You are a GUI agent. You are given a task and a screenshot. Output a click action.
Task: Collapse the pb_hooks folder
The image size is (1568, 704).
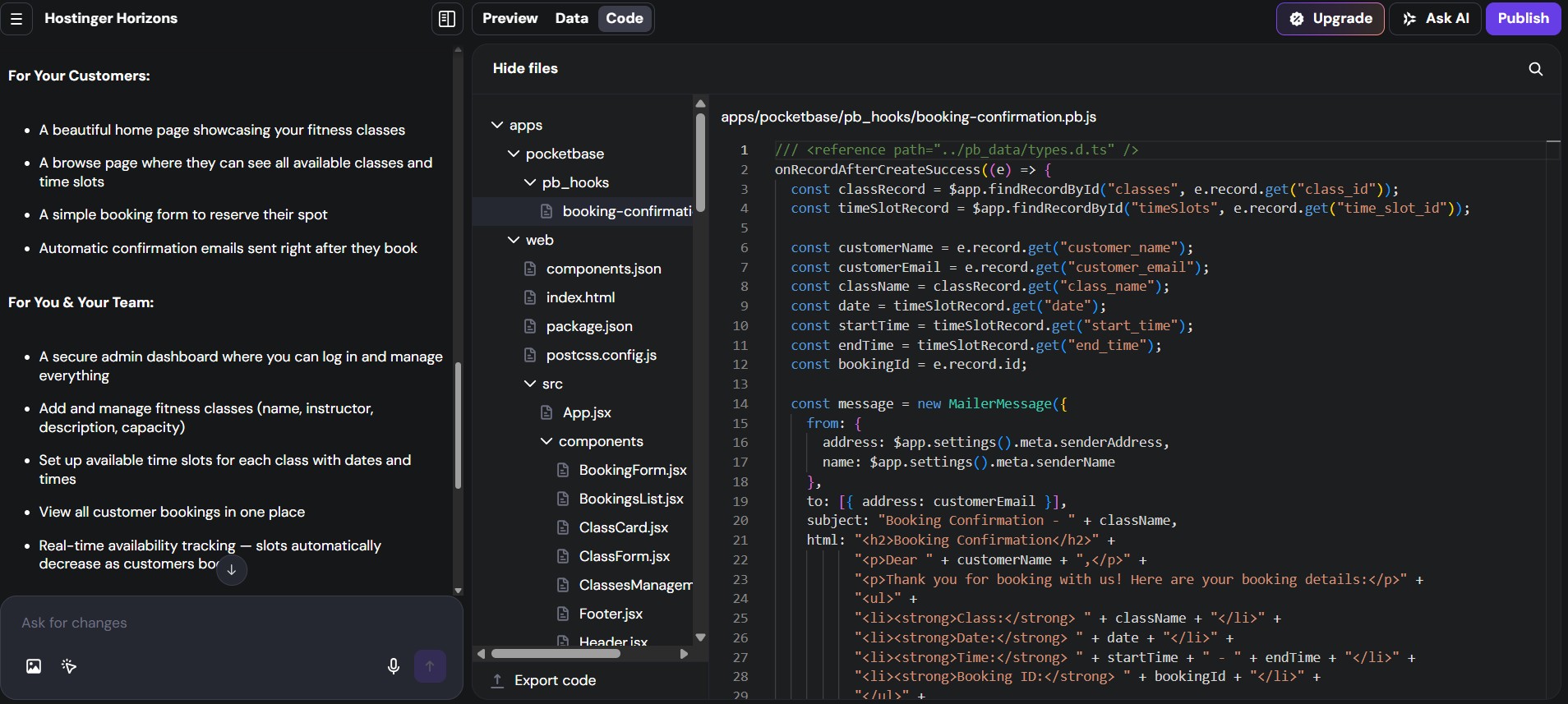click(x=530, y=182)
